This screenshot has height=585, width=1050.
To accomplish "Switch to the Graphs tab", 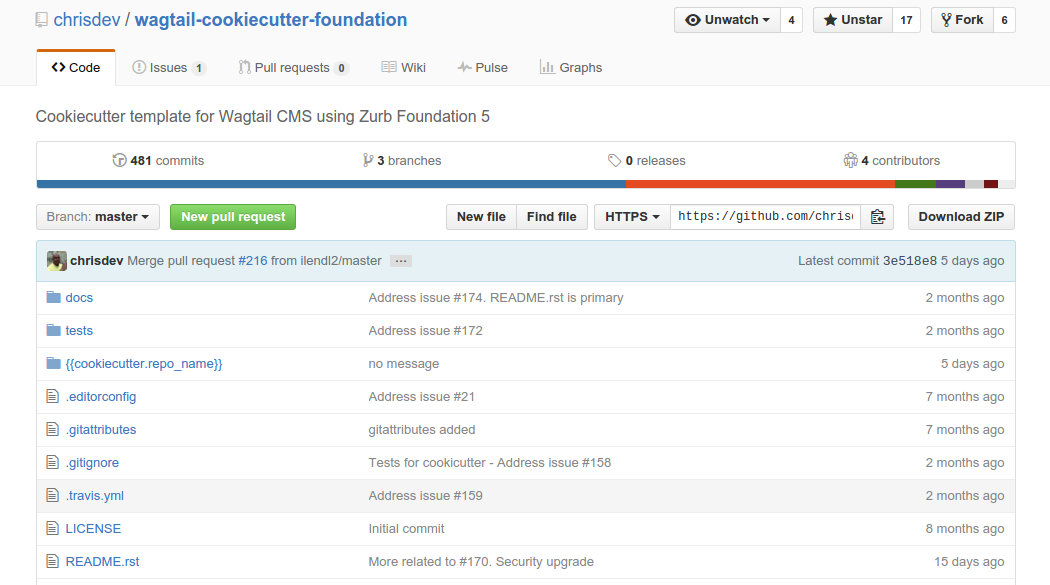I will tap(571, 68).
